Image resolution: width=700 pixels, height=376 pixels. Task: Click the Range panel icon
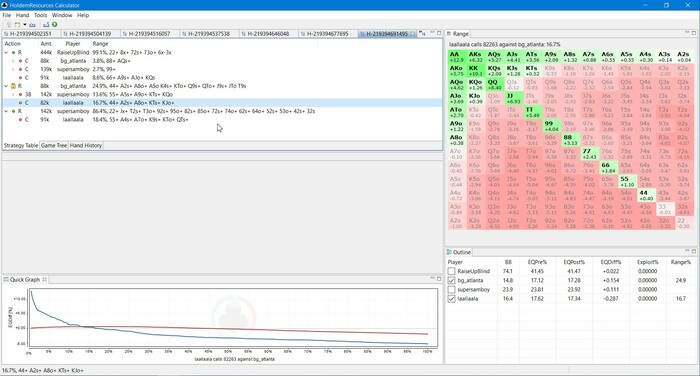point(449,33)
